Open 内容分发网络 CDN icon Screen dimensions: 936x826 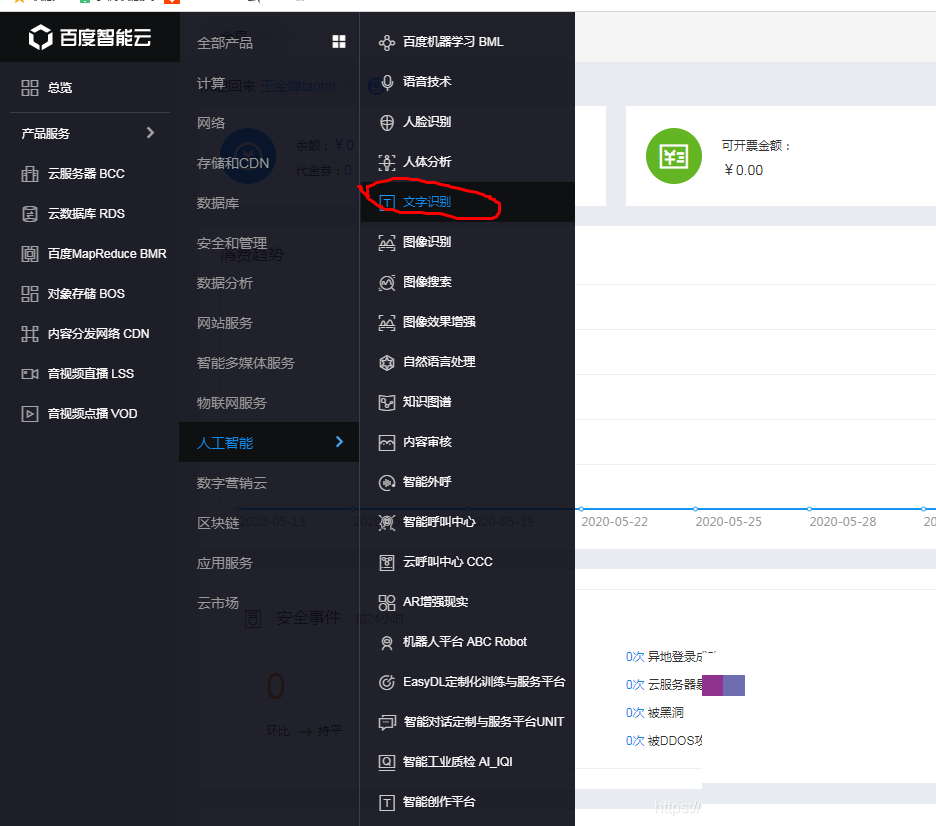30,334
